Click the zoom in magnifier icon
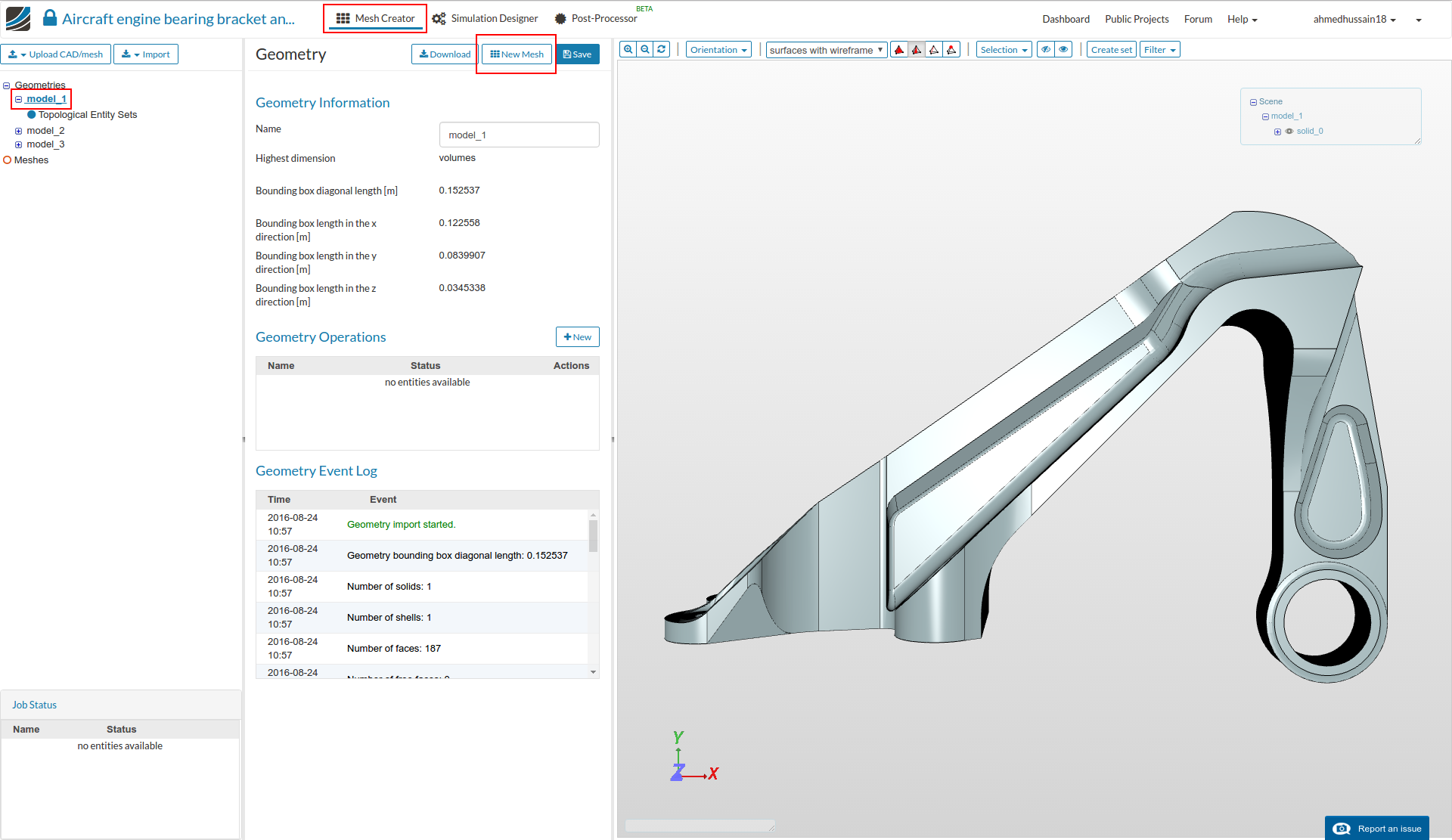The image size is (1452, 840). pyautogui.click(x=628, y=50)
